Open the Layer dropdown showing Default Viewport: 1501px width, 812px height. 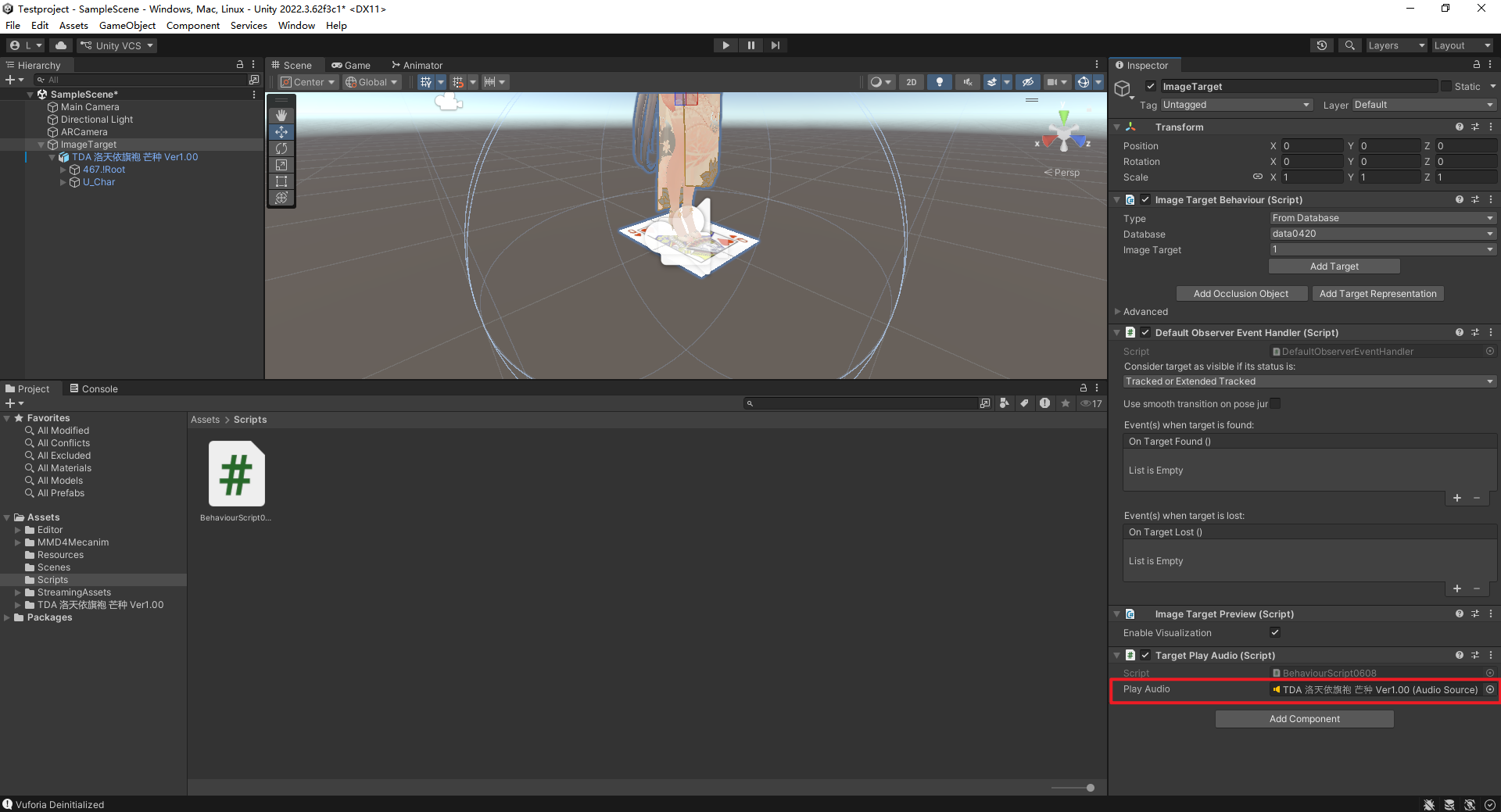pyautogui.click(x=1424, y=105)
